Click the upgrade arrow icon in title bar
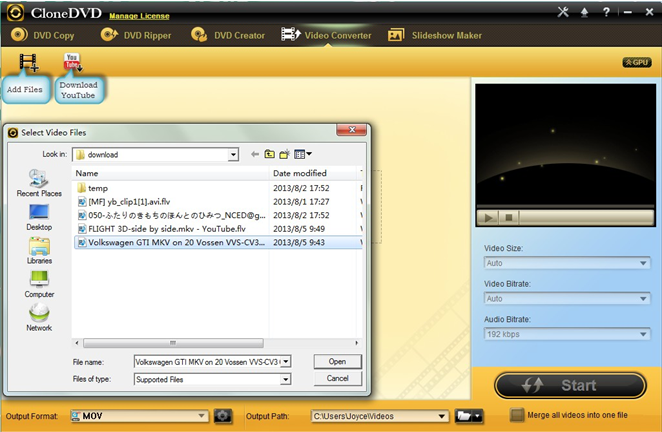 pyautogui.click(x=584, y=12)
